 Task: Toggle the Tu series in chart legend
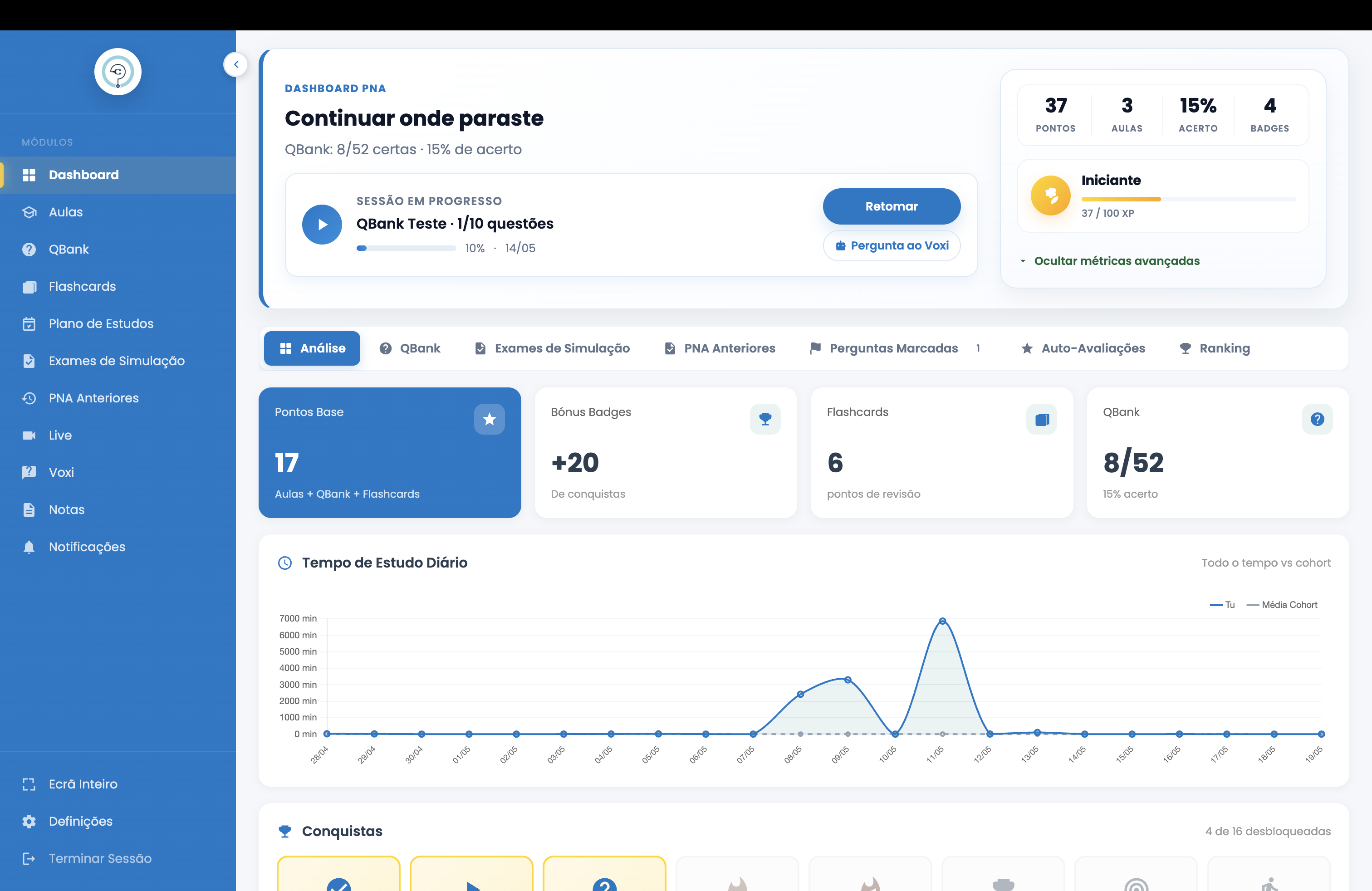[x=1221, y=605]
